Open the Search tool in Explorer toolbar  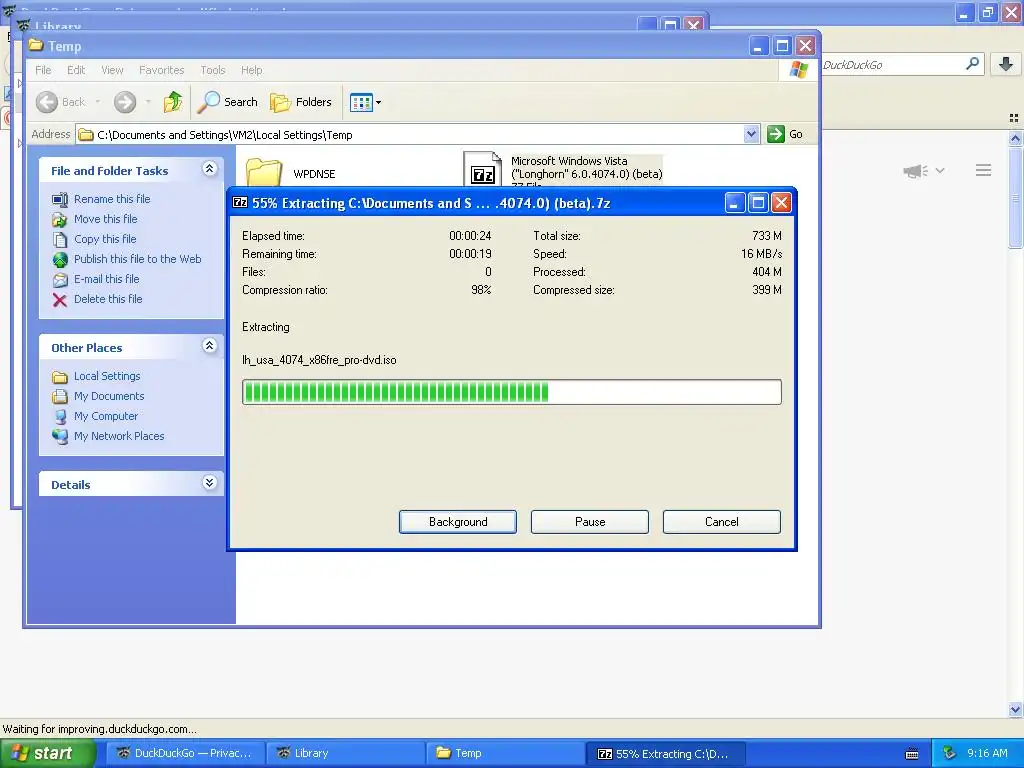(x=228, y=102)
